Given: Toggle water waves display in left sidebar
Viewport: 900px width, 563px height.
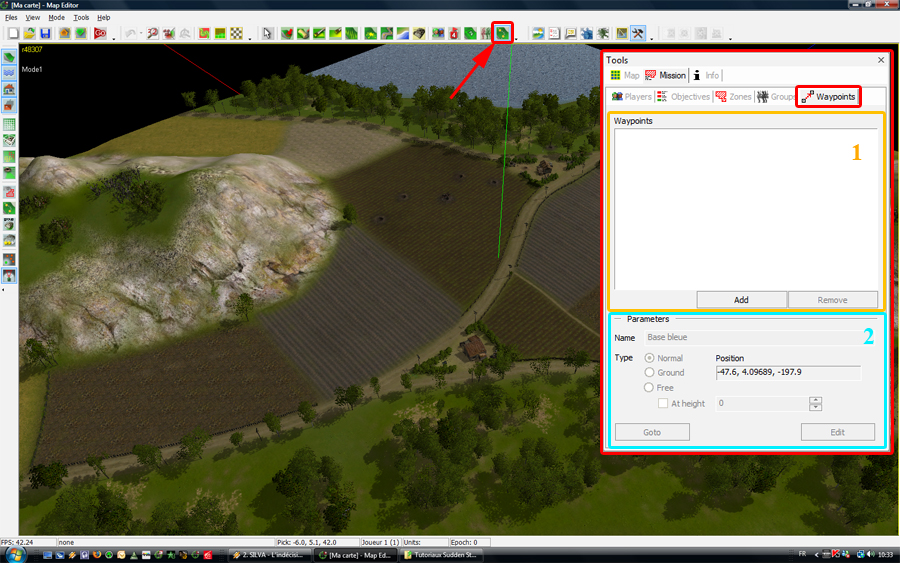Looking at the screenshot, I should 9,73.
